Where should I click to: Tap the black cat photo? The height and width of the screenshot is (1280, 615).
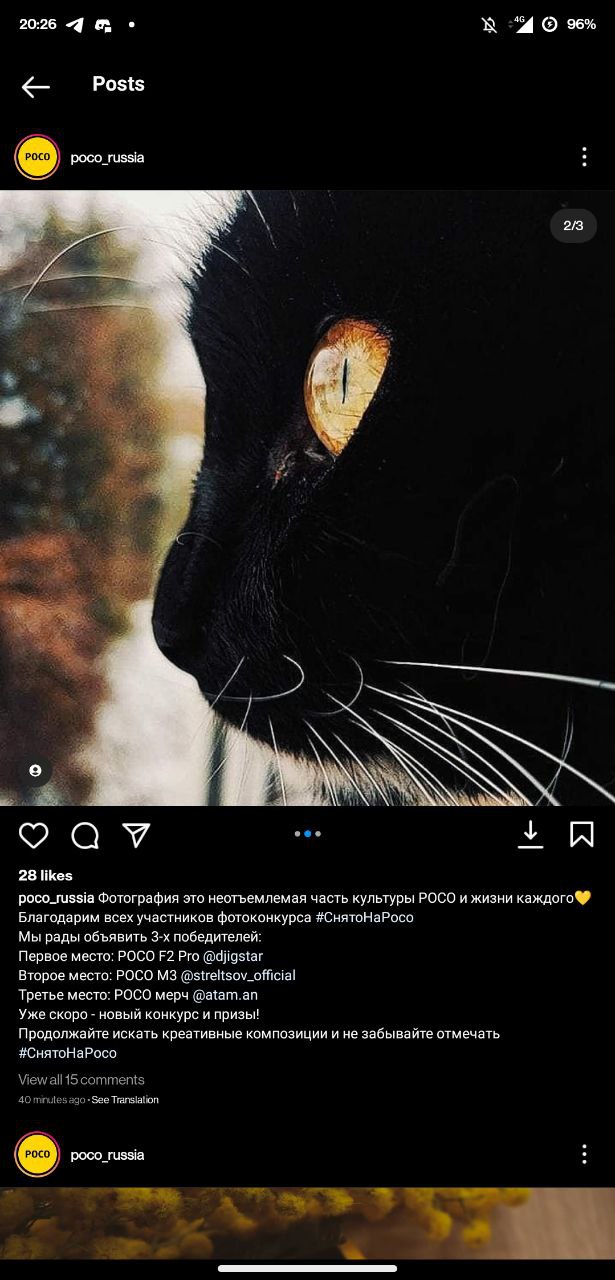[307, 498]
